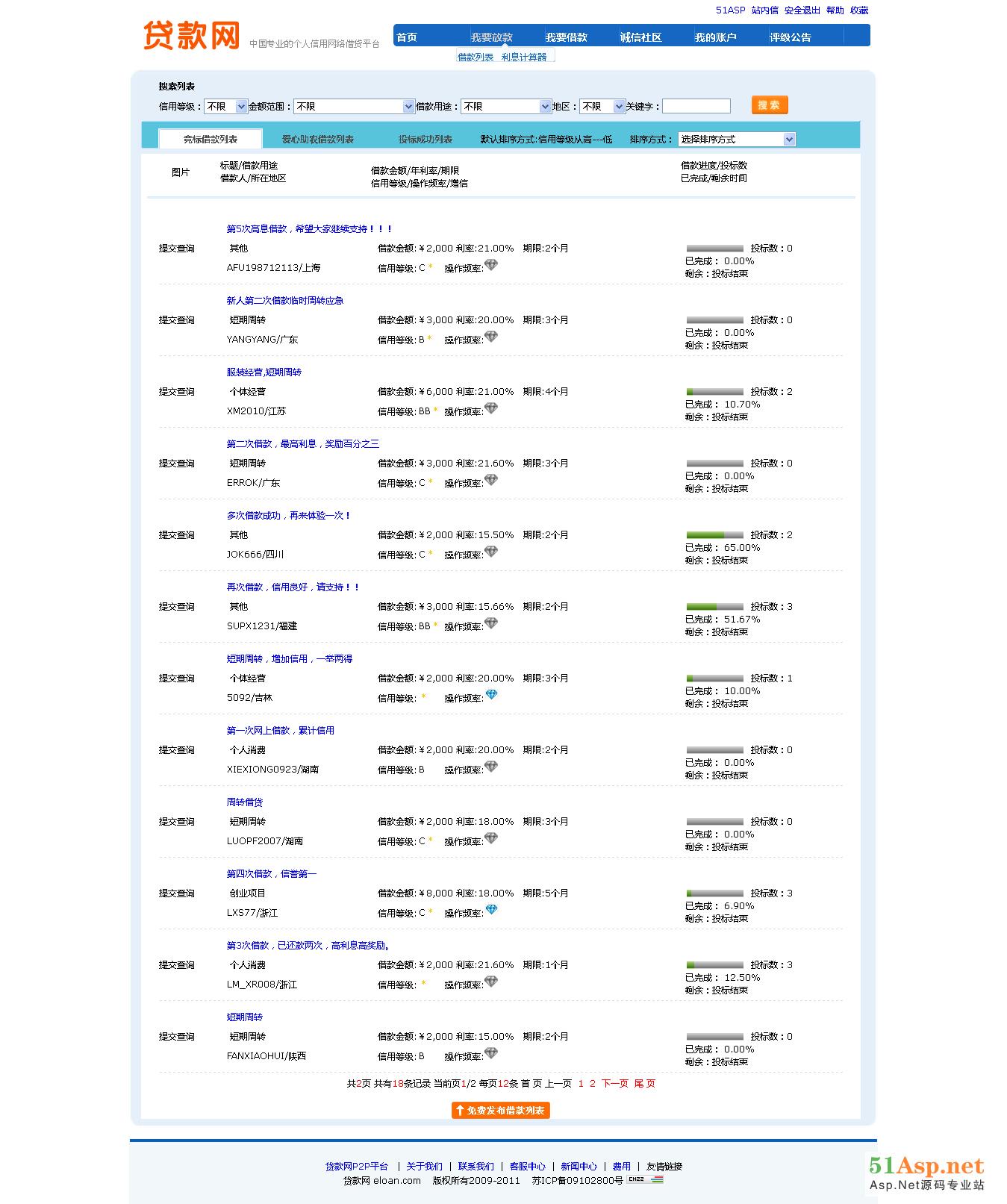Click diamond icon in XIEXIONG0923 loan row

click(491, 767)
